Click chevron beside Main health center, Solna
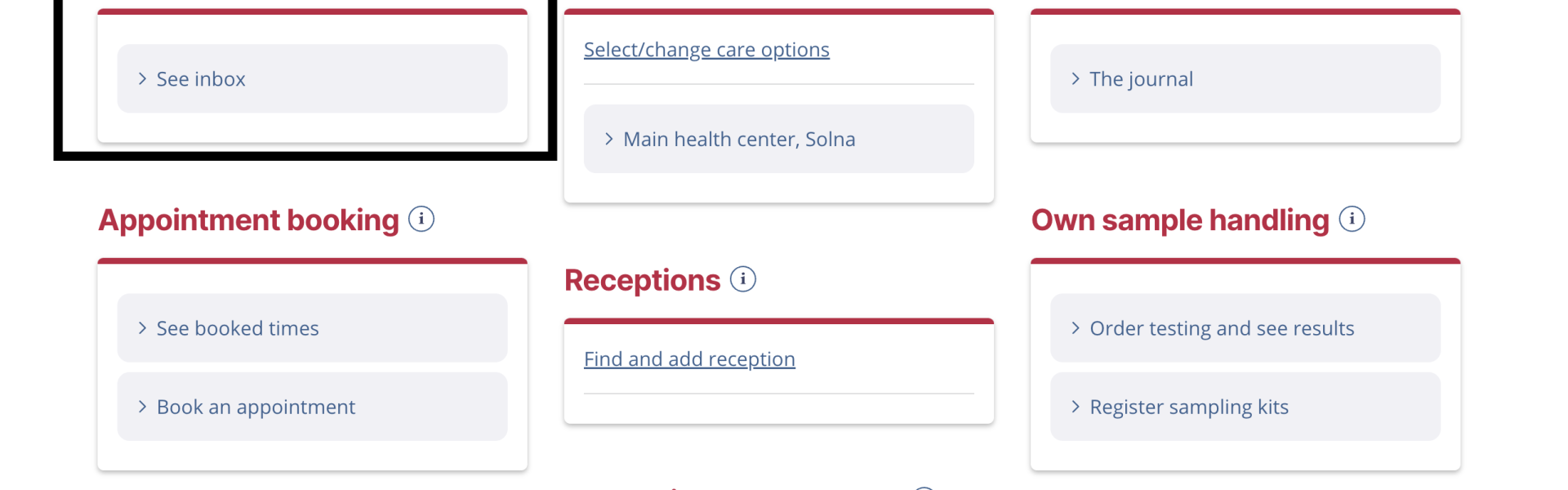This screenshot has height=490, width=1568. [x=609, y=139]
